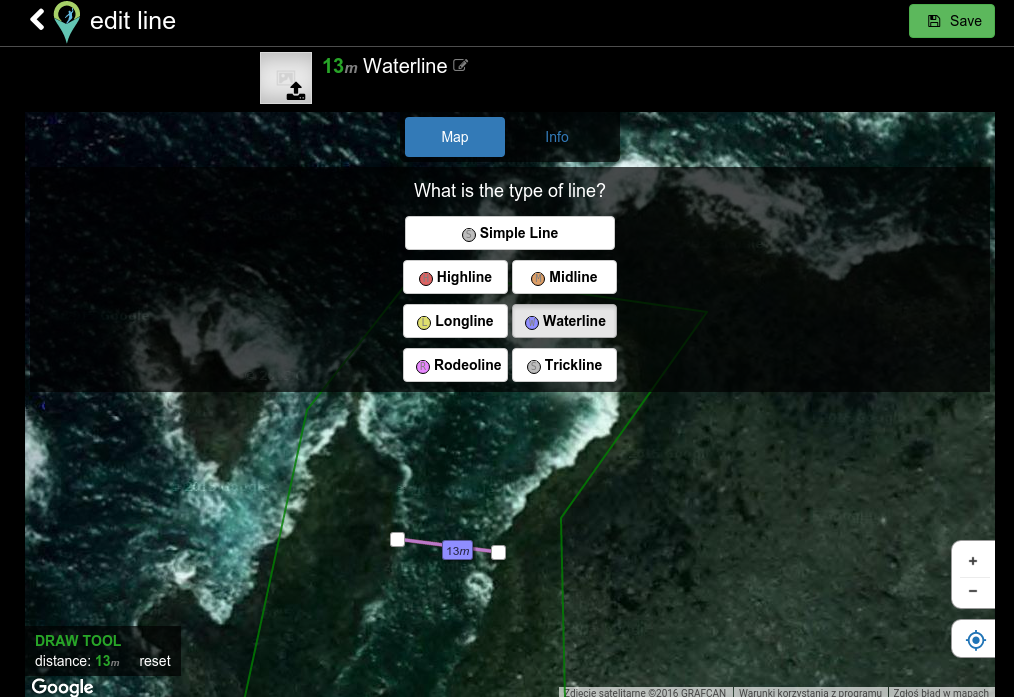
Task: Set line type to Rodeoline
Action: (x=455, y=365)
